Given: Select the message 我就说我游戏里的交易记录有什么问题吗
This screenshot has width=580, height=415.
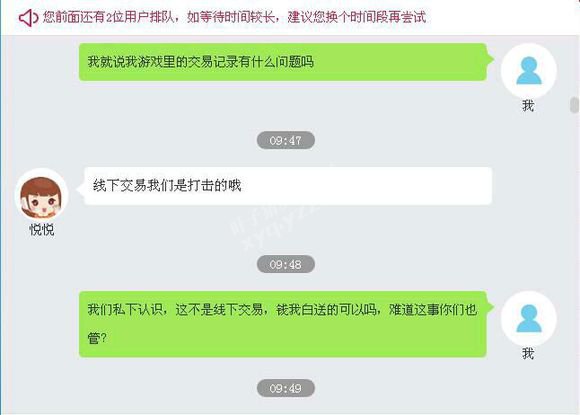Looking at the screenshot, I should tap(200, 62).
